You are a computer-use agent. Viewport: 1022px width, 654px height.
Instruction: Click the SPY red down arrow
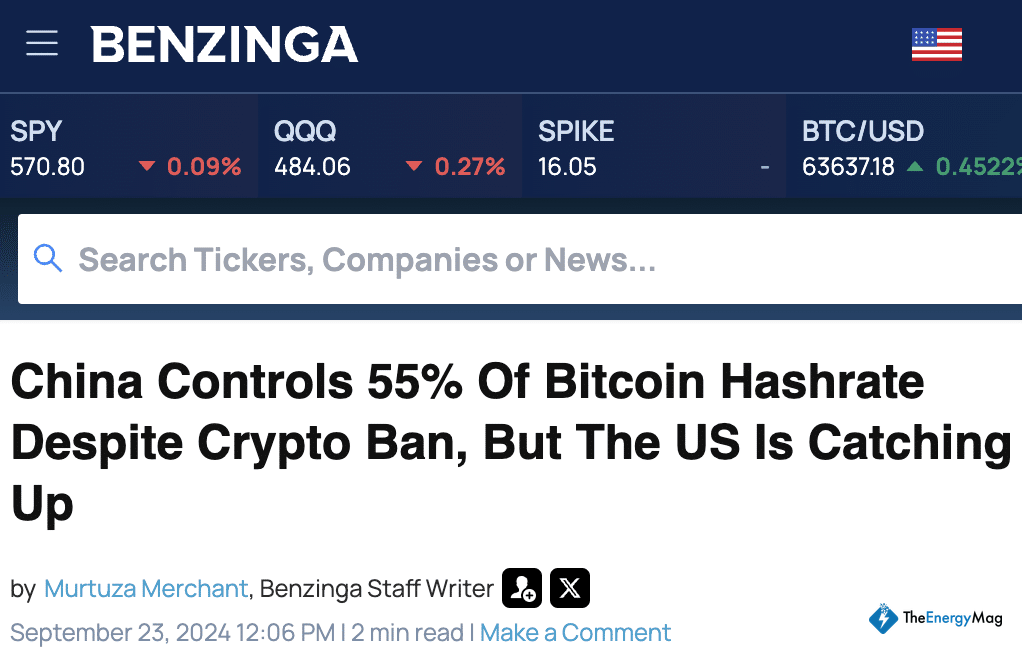coord(148,167)
